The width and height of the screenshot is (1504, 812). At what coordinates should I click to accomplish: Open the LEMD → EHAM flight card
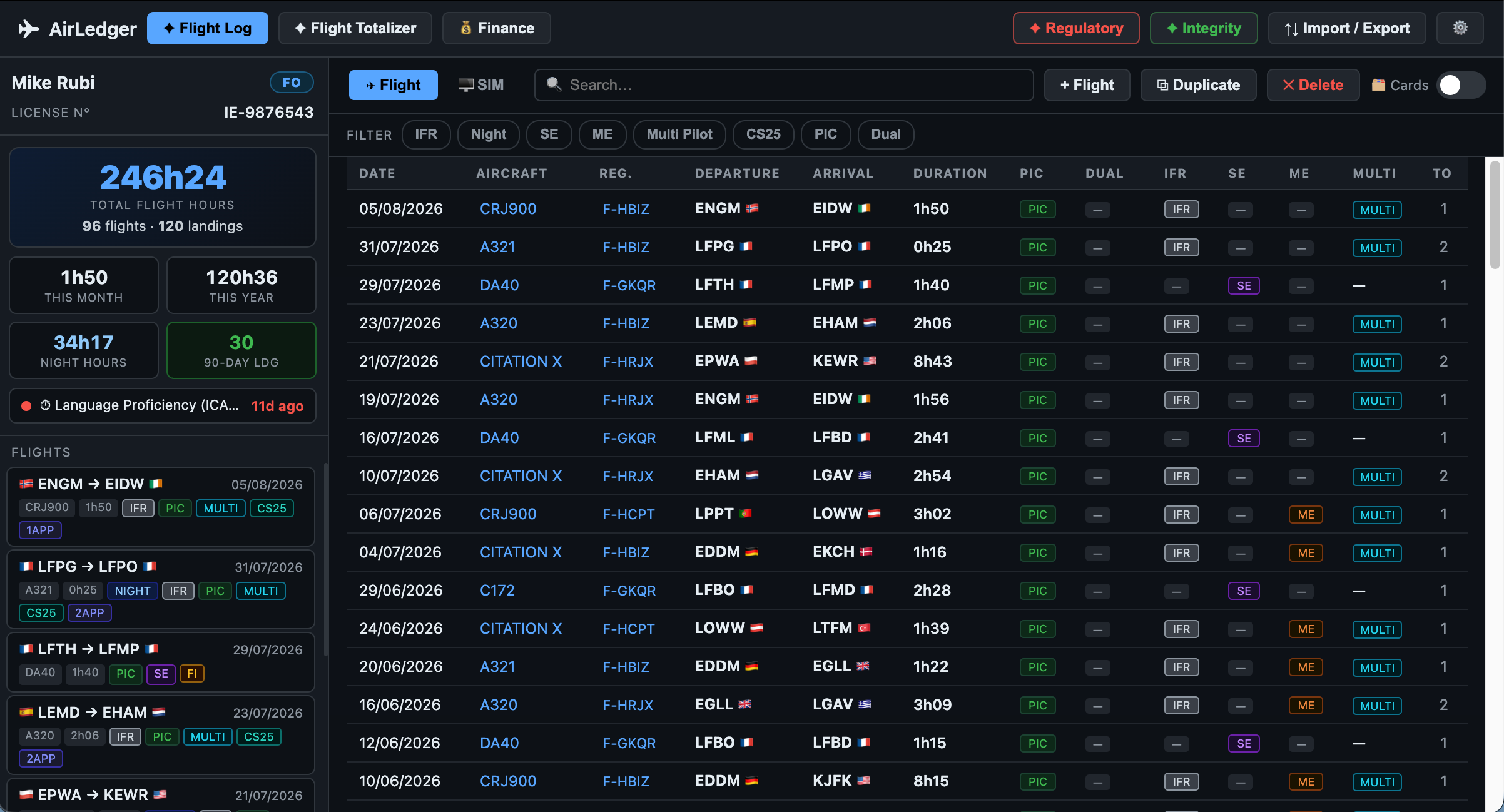point(161,735)
